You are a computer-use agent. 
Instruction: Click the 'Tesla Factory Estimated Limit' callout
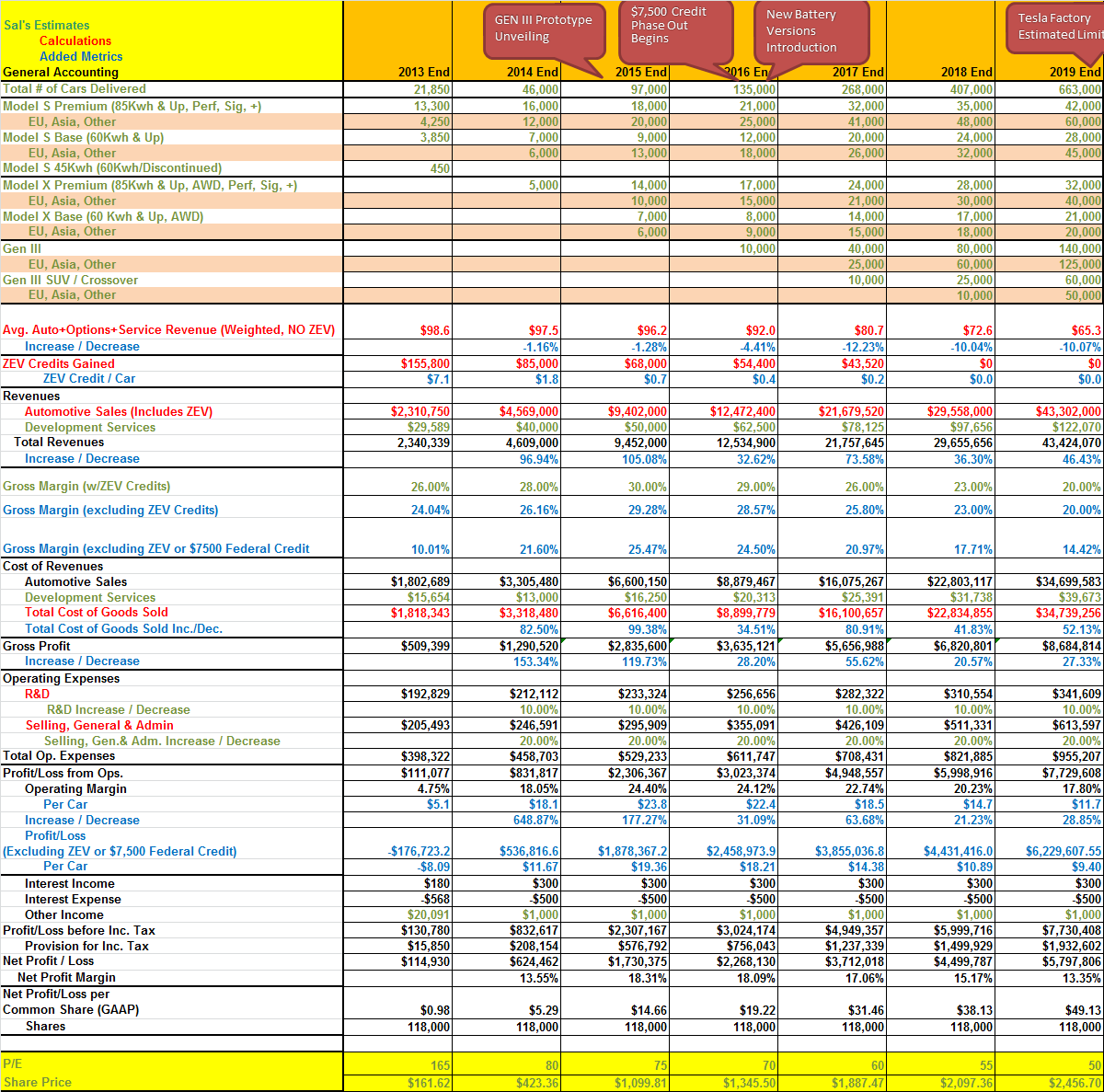point(1056,30)
